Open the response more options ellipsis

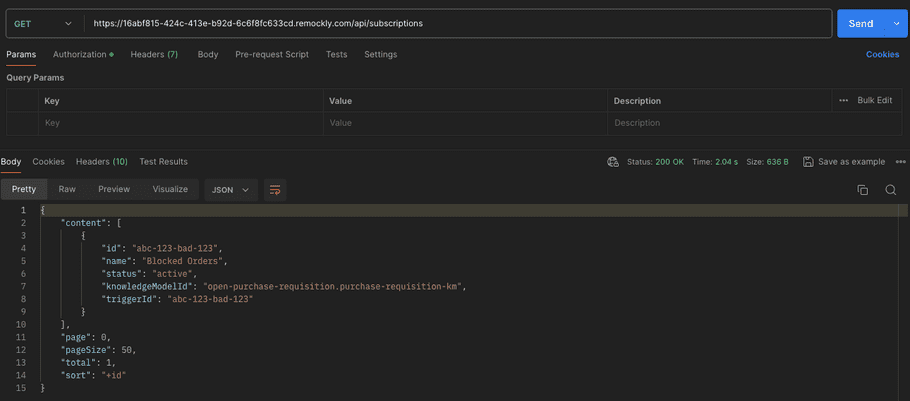click(900, 162)
